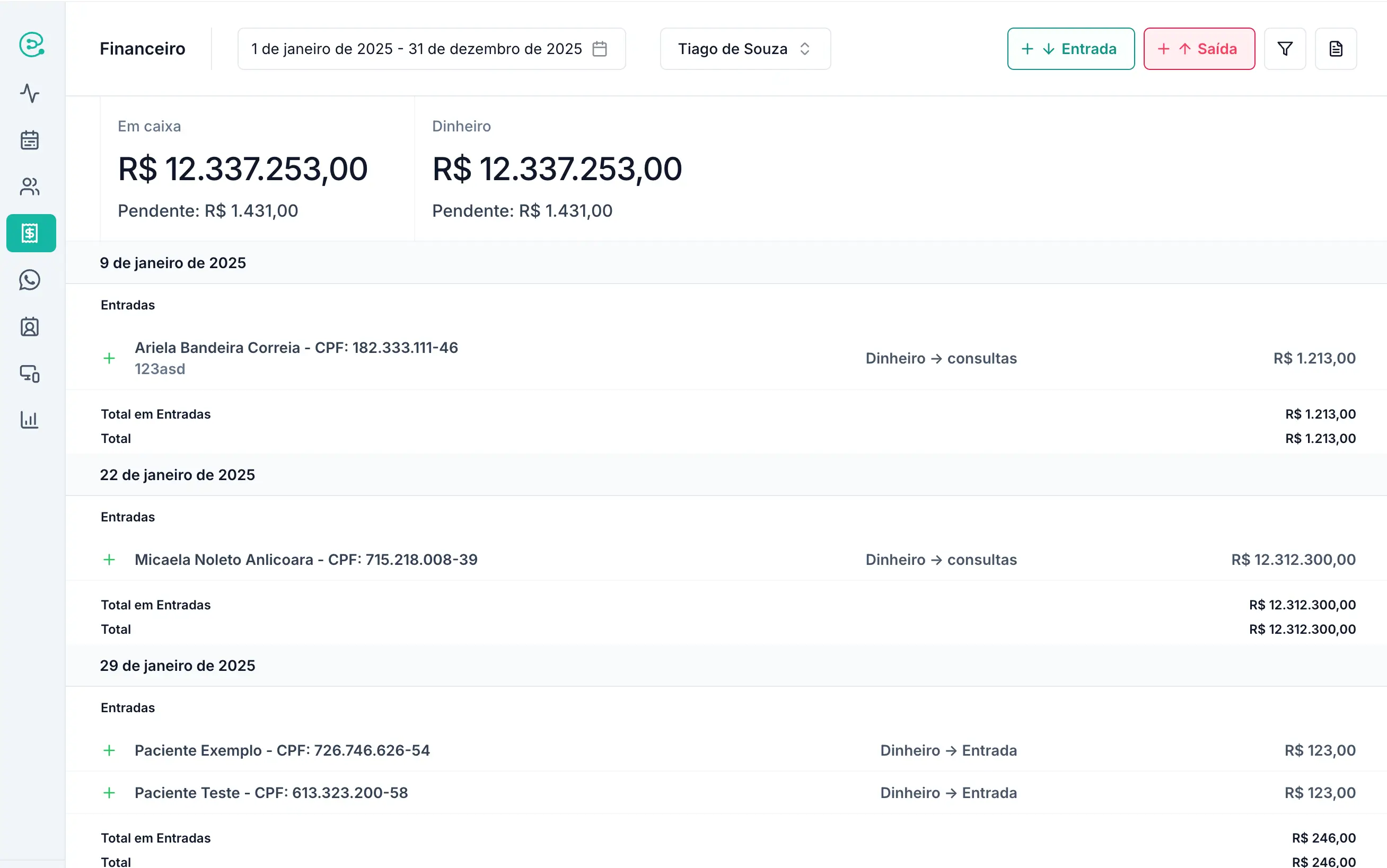The width and height of the screenshot is (1387, 868).
Task: Add a new Saída transaction
Action: [x=1199, y=49]
